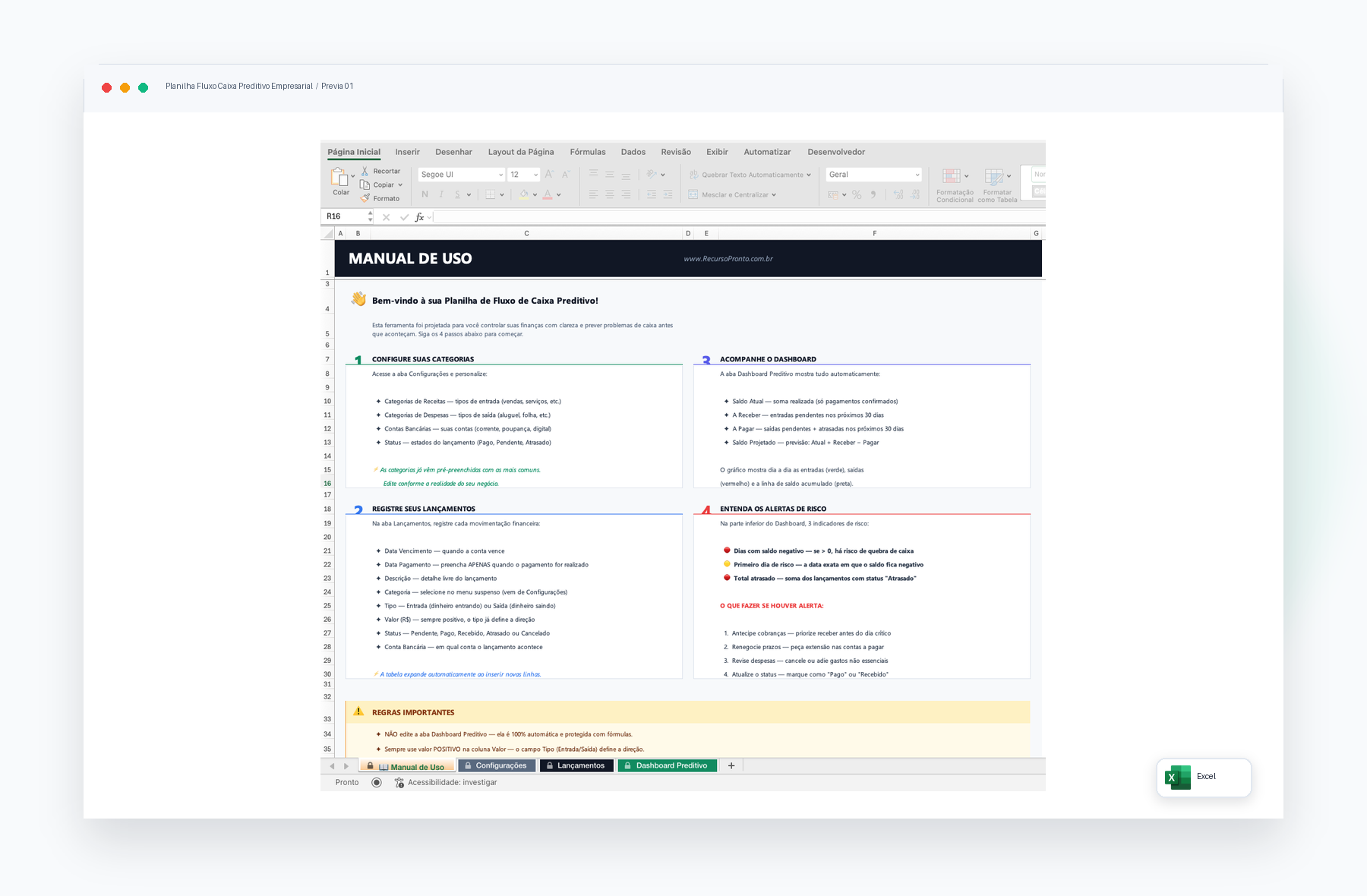The width and height of the screenshot is (1367, 896).
Task: Click the fill color bucket icon
Action: click(x=524, y=194)
